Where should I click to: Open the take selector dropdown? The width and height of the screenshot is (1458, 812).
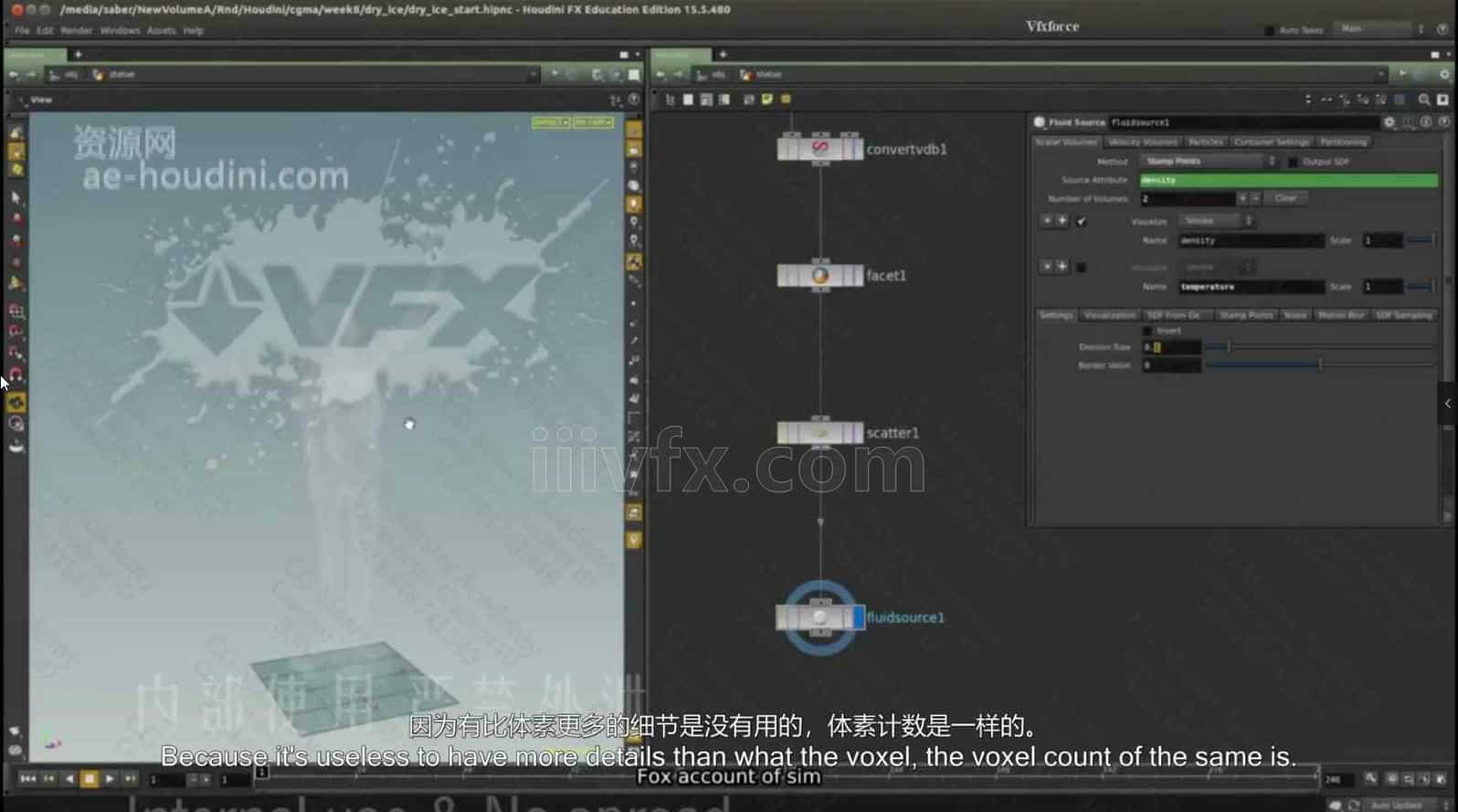coord(1379,29)
